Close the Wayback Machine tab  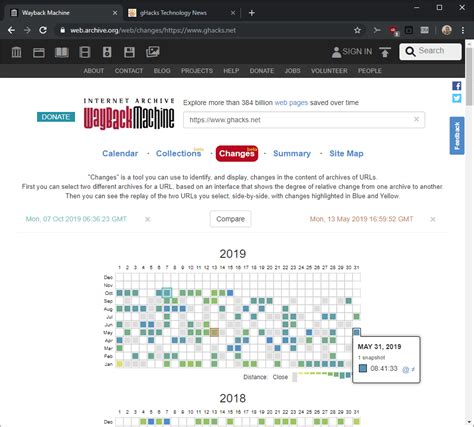click(x=115, y=13)
